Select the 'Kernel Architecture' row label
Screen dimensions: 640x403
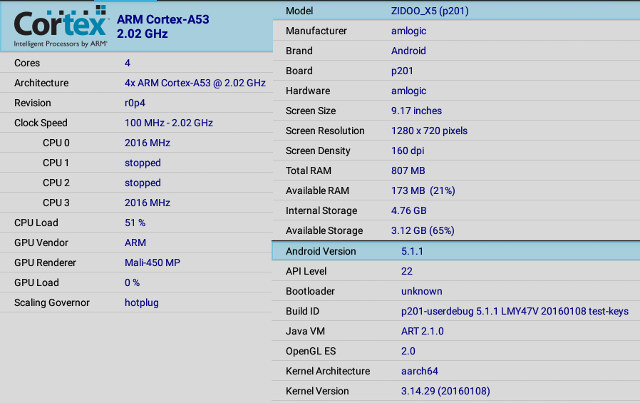click(328, 371)
